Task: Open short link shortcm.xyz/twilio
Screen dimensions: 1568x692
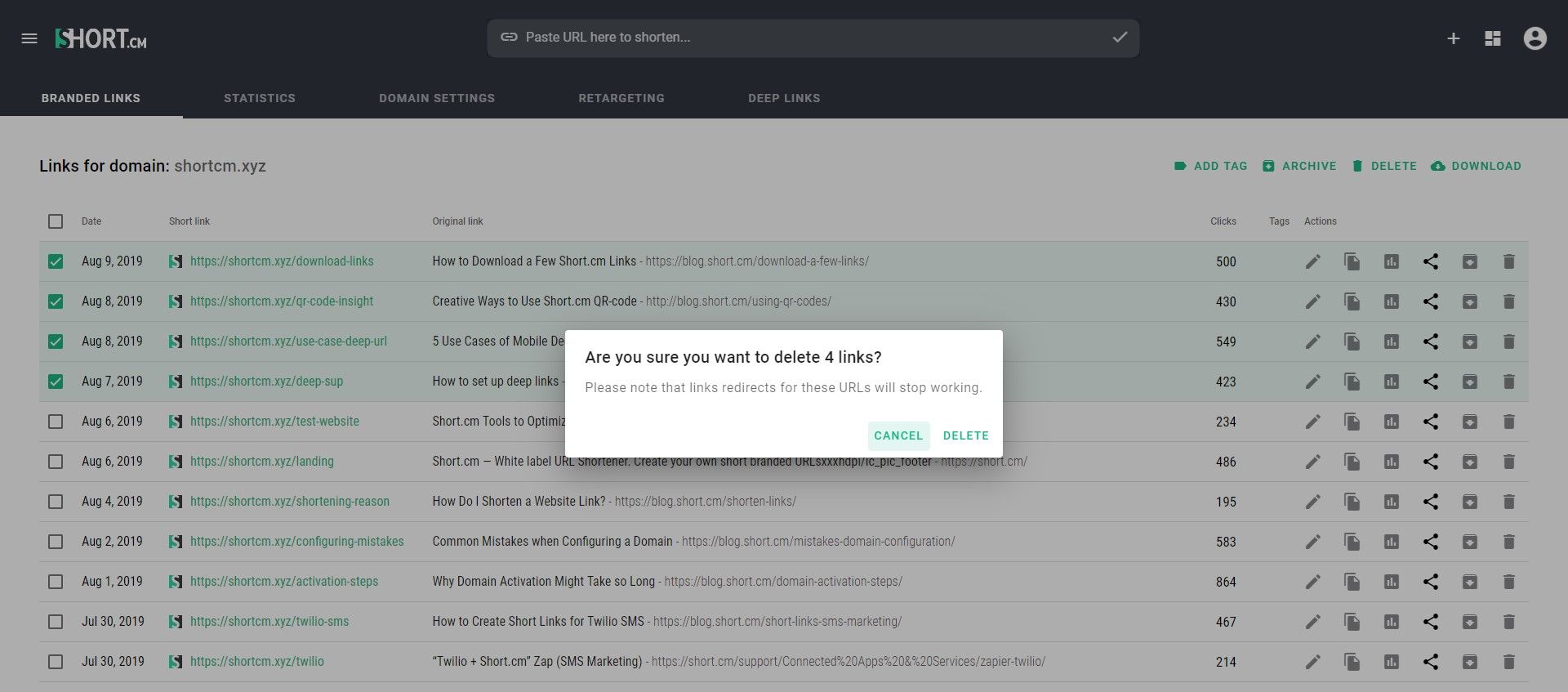Action: pyautogui.click(x=256, y=662)
